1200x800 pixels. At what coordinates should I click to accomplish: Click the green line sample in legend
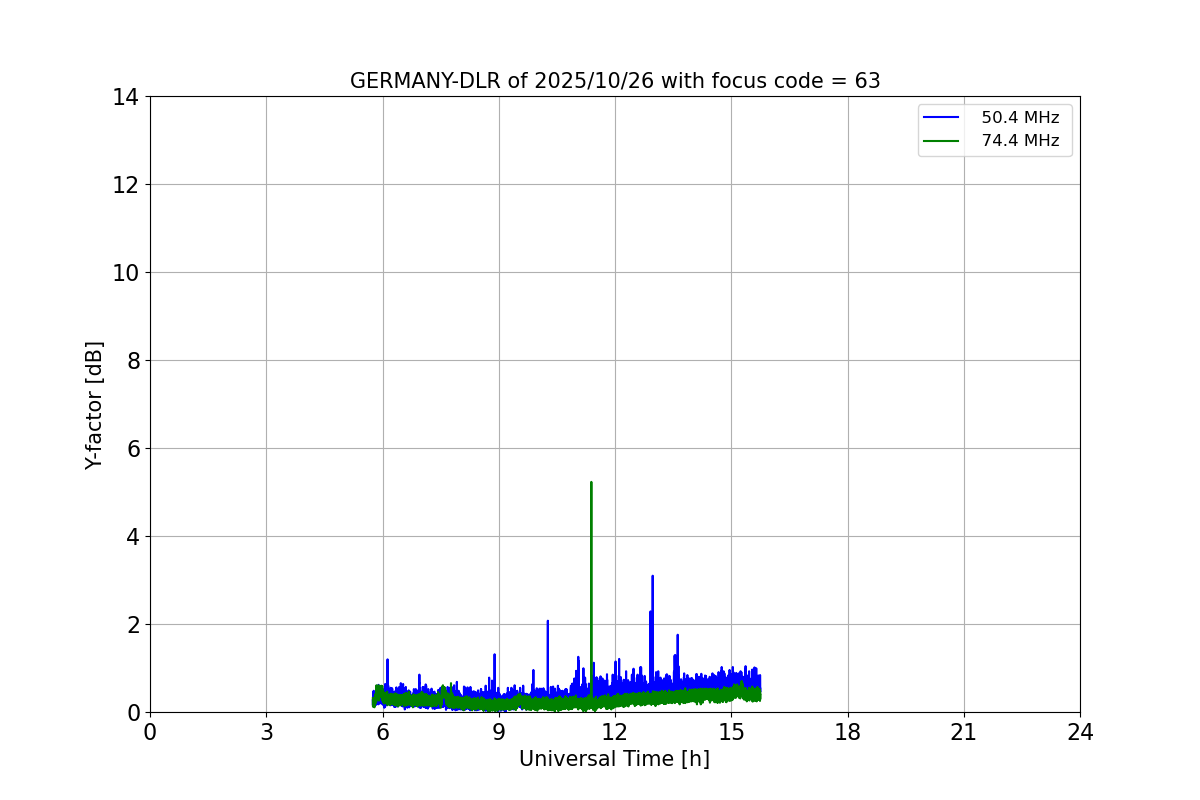[941, 141]
